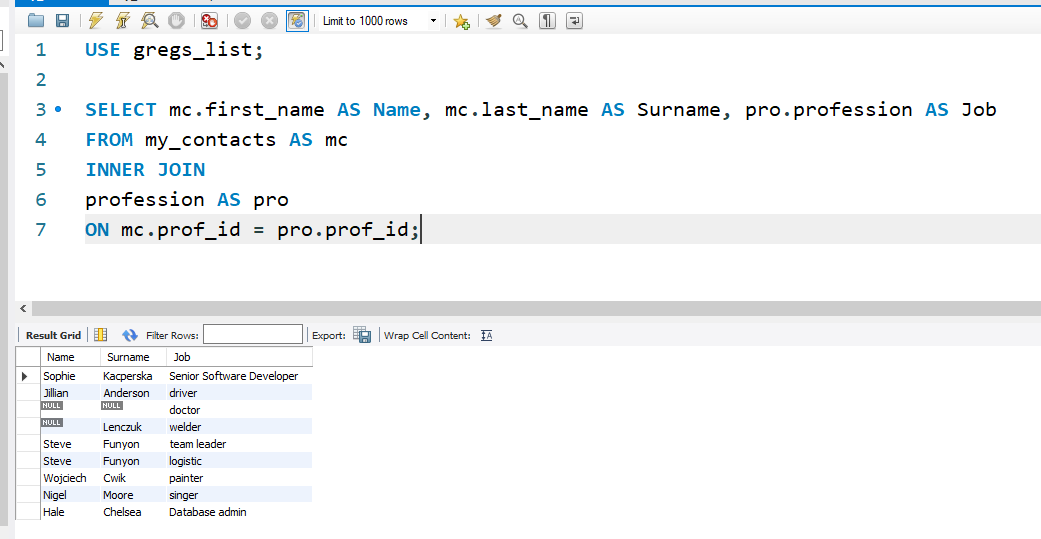Toggle Wrap Cell Content icon

pos(487,335)
